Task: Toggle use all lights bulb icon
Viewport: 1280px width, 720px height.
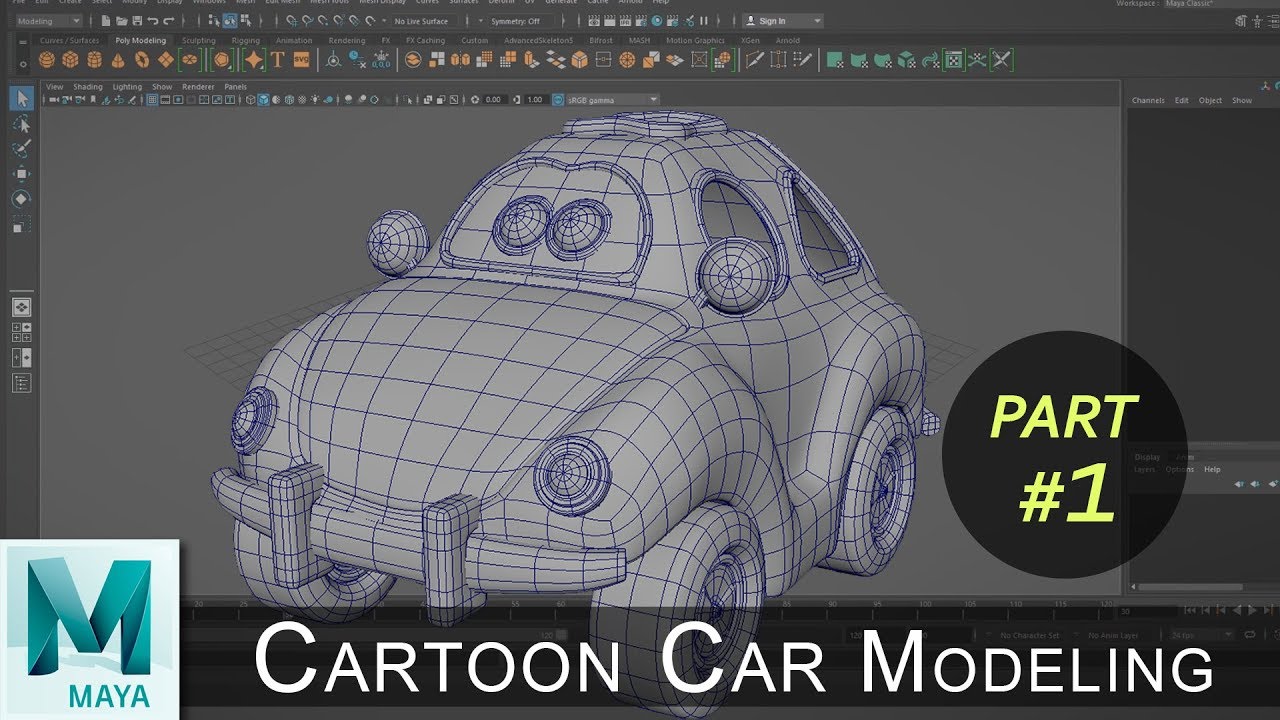Action: (314, 100)
